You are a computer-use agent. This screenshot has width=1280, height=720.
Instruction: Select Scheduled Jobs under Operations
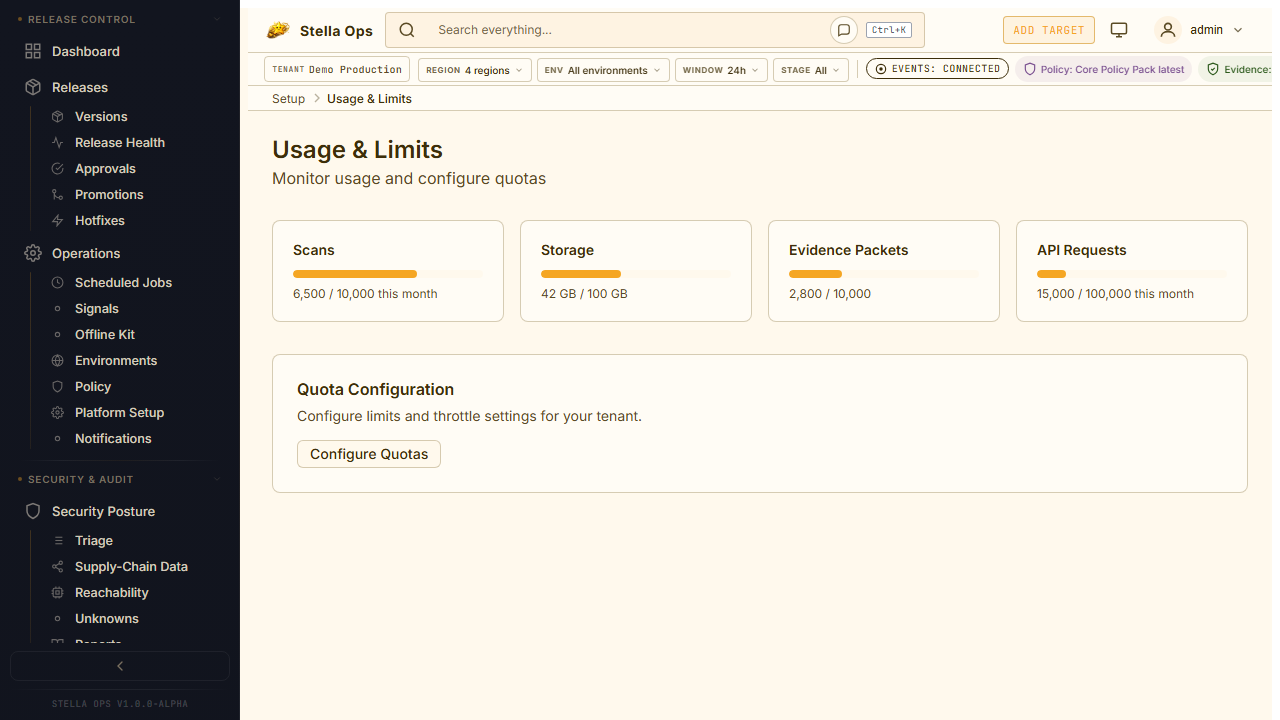coord(123,283)
